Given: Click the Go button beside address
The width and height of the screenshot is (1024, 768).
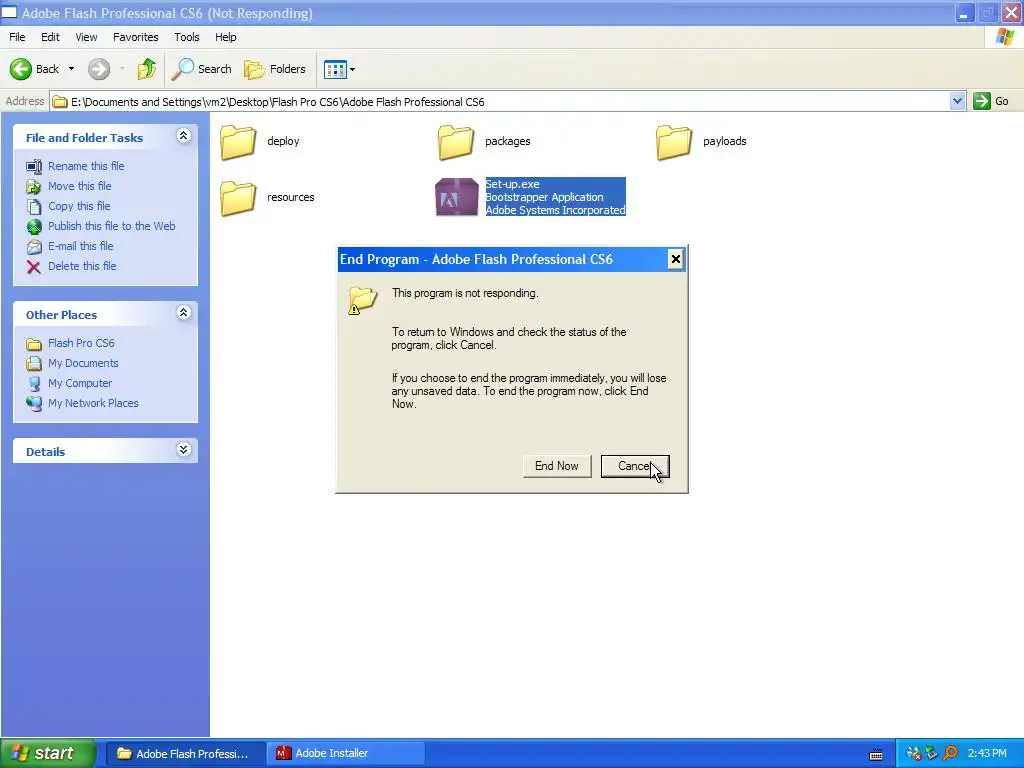Looking at the screenshot, I should pyautogui.click(x=991, y=101).
